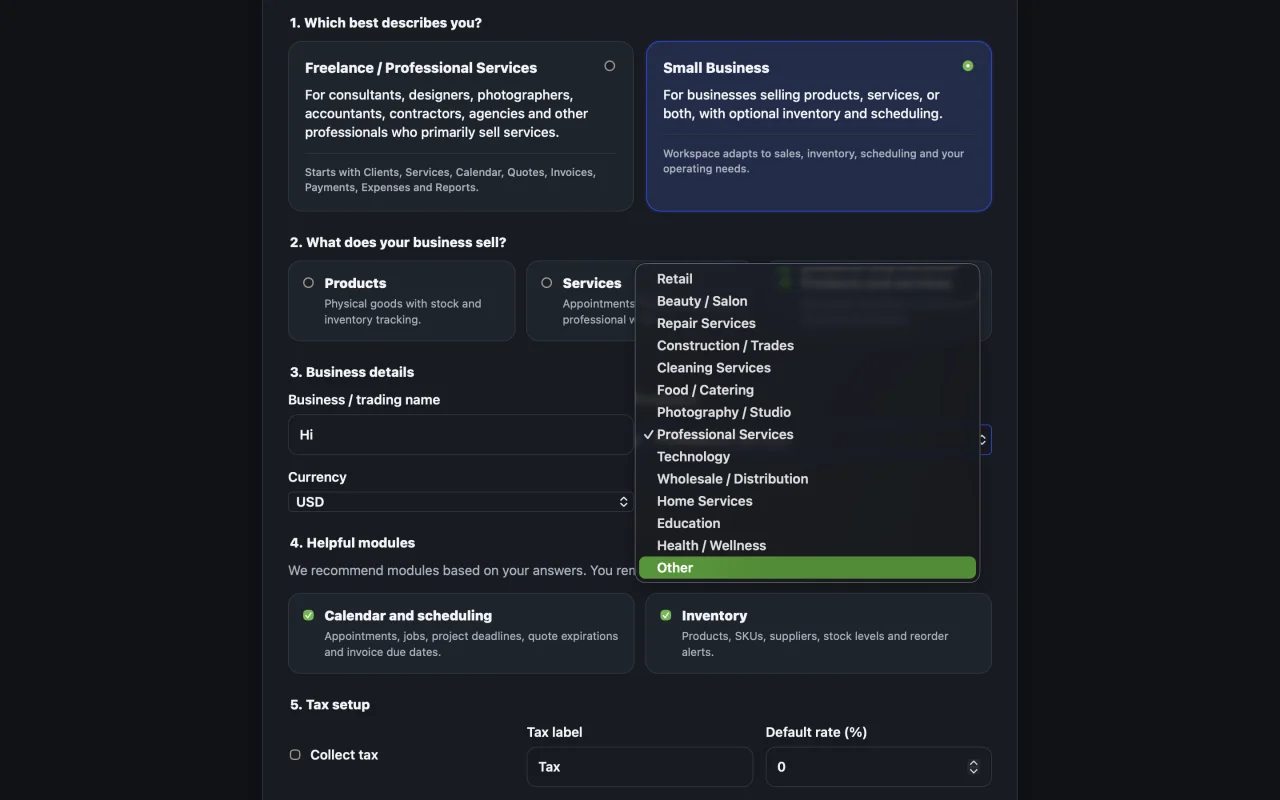Viewport: 1280px width, 800px height.
Task: Toggle the Inventory module checkbox
Action: coord(666,615)
